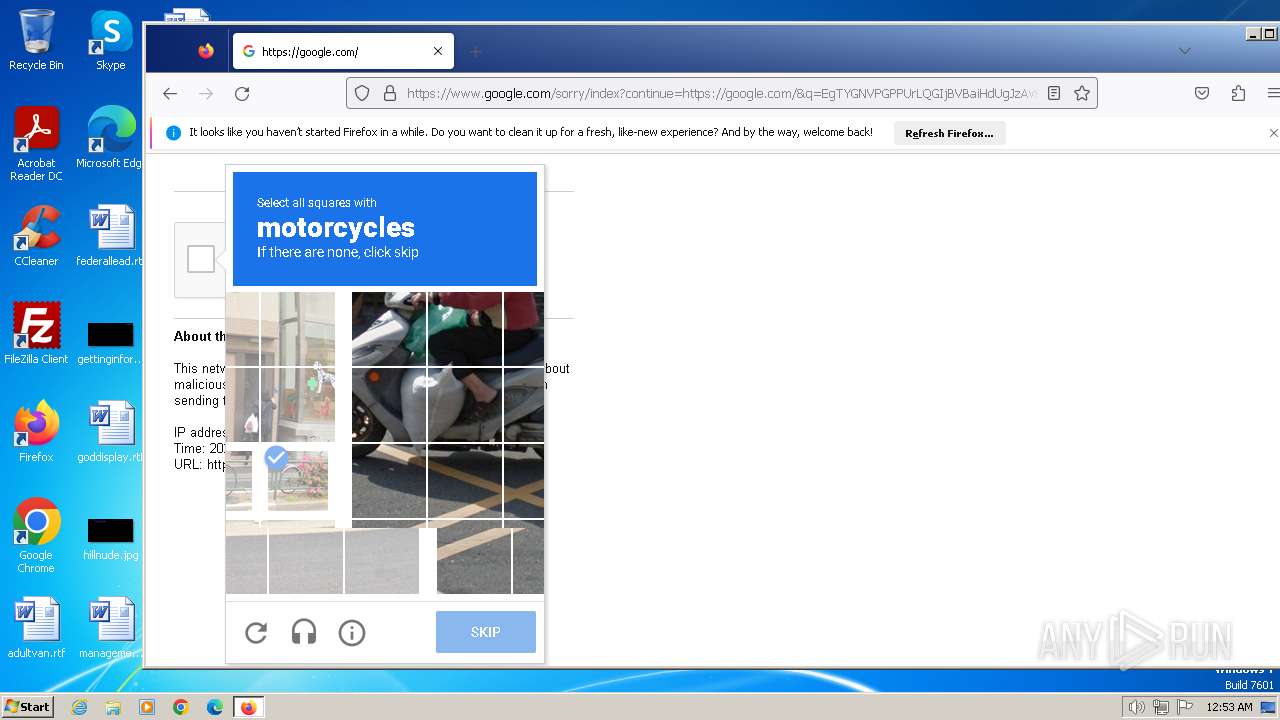This screenshot has width=1280, height=720.
Task: Dismiss the Firefox refresh notification bar
Action: [1273, 132]
